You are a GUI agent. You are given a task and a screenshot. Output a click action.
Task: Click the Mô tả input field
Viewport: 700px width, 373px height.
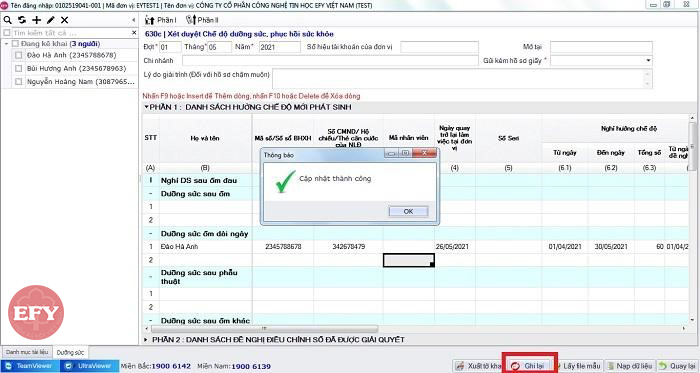pyautogui.click(x=601, y=47)
